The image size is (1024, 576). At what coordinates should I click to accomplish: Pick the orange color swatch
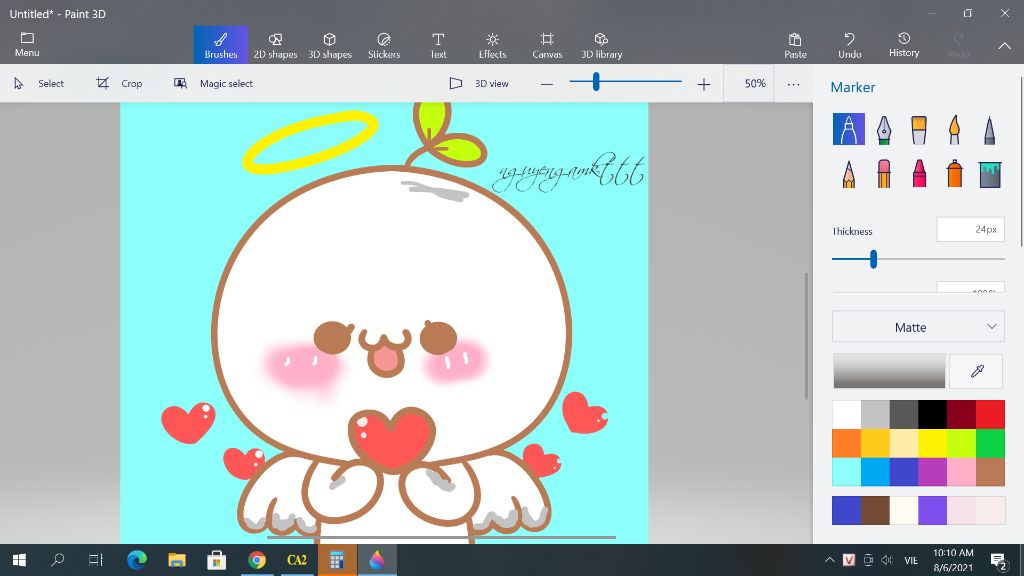846,443
